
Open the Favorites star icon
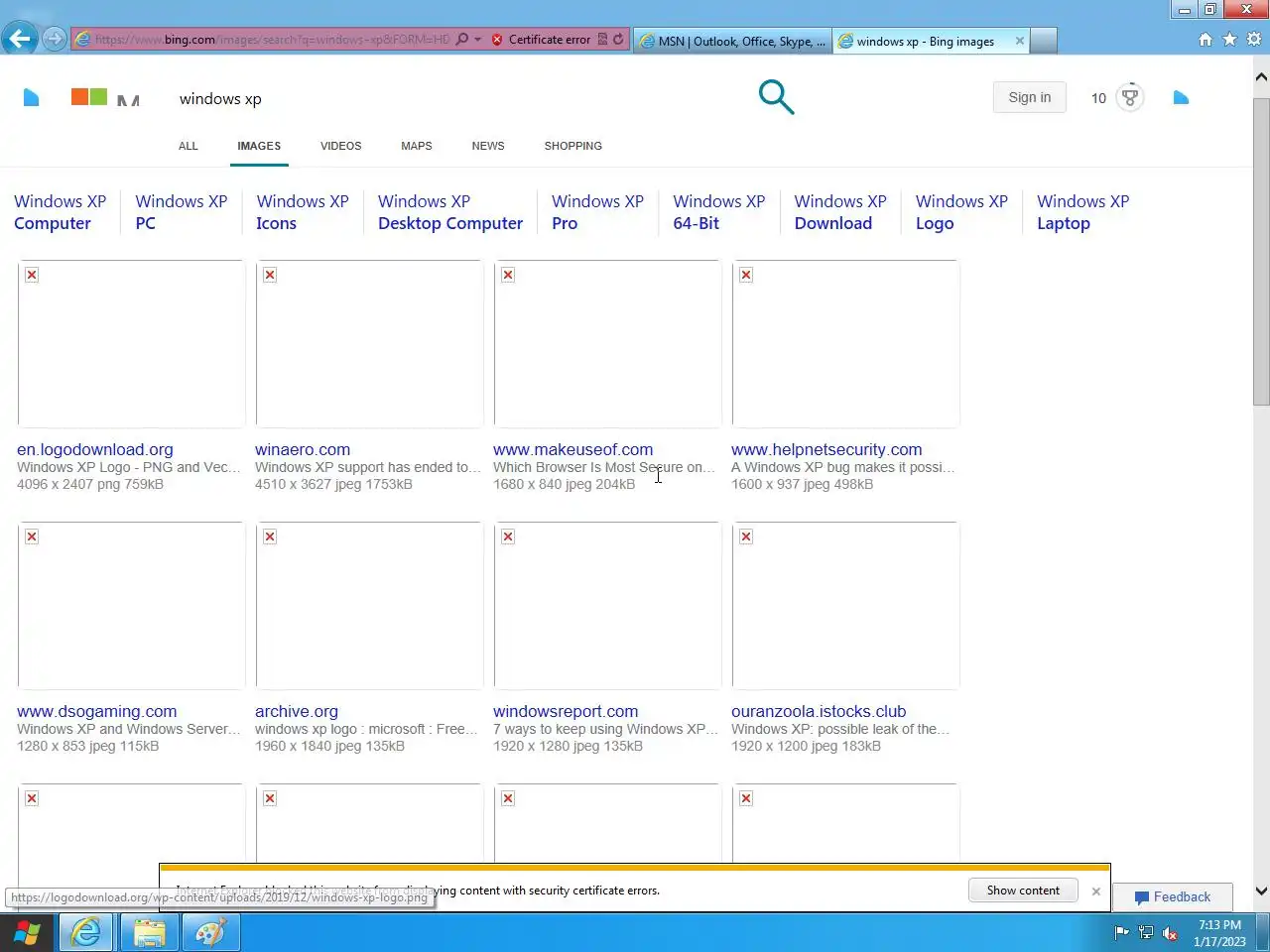(1229, 40)
